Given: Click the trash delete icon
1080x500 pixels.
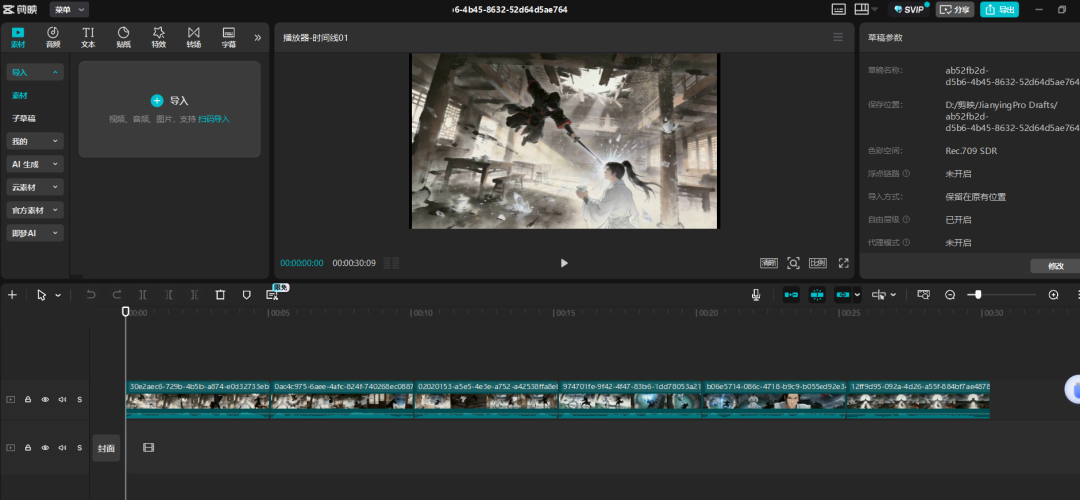Looking at the screenshot, I should pyautogui.click(x=220, y=295).
